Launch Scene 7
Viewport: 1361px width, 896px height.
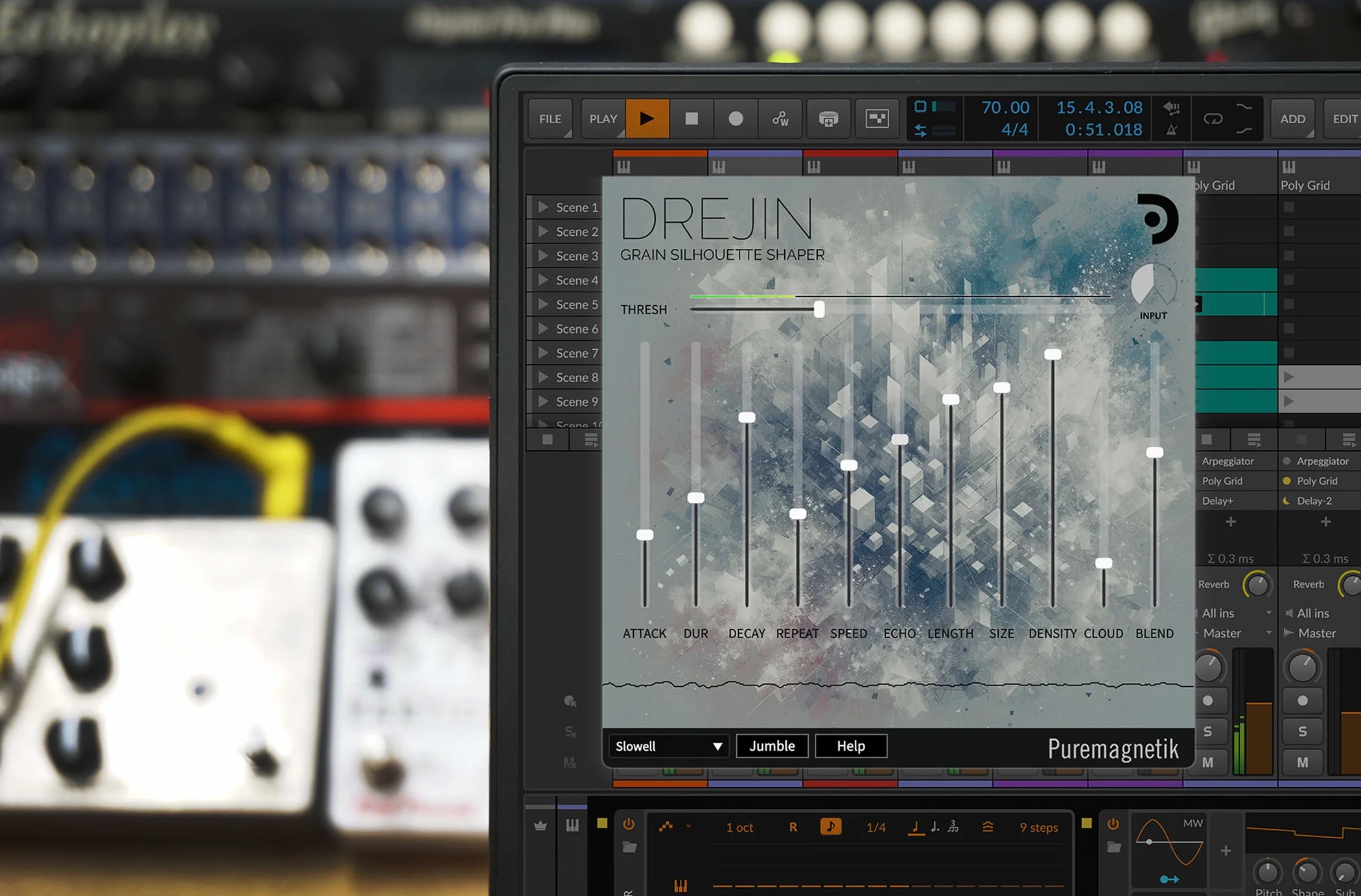coord(544,353)
